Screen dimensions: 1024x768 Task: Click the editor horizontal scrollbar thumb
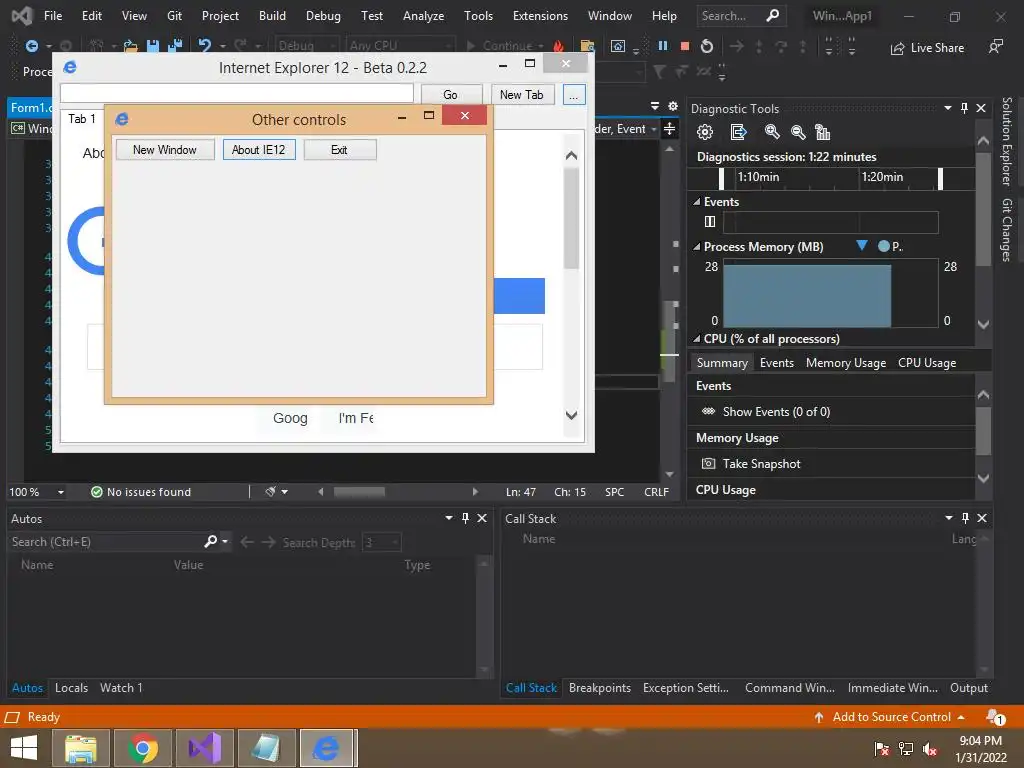[359, 492]
